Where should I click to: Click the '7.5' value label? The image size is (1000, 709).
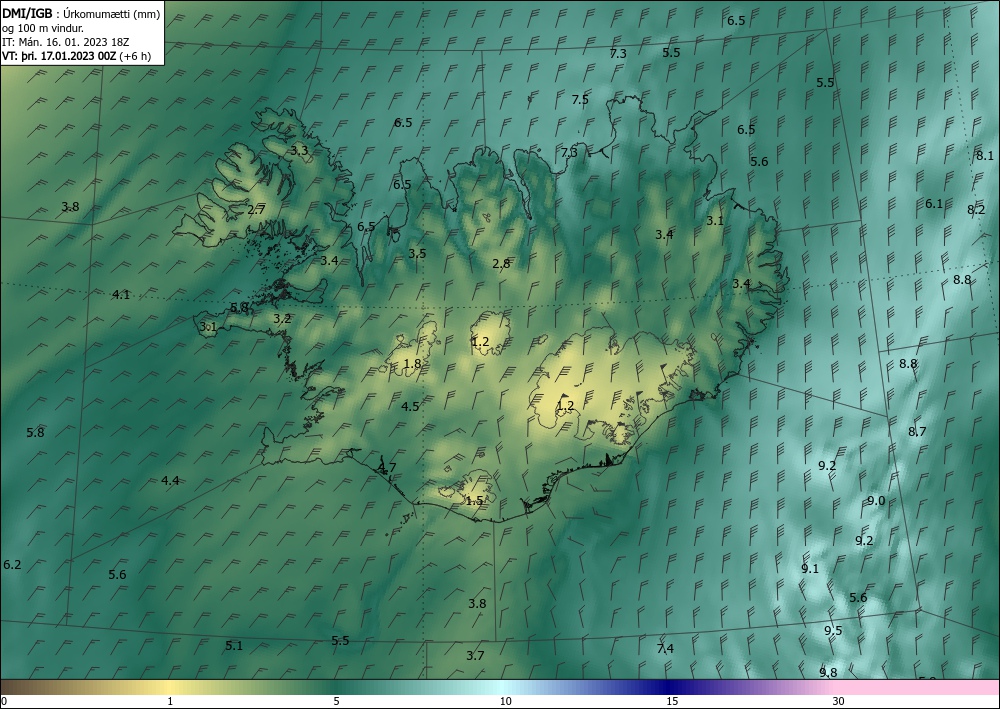pyautogui.click(x=580, y=99)
